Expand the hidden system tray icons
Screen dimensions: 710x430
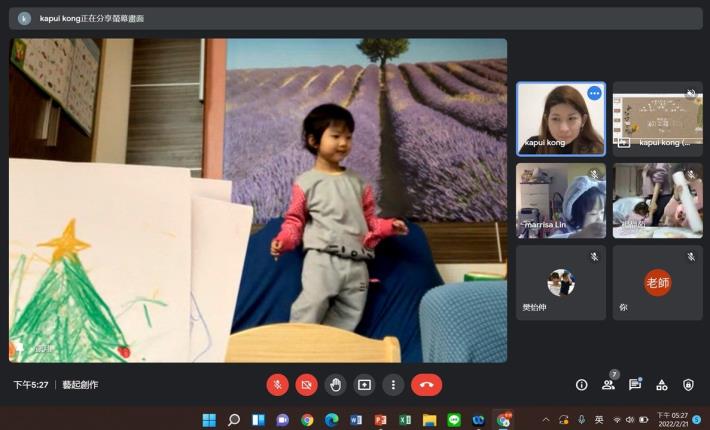pos(546,420)
